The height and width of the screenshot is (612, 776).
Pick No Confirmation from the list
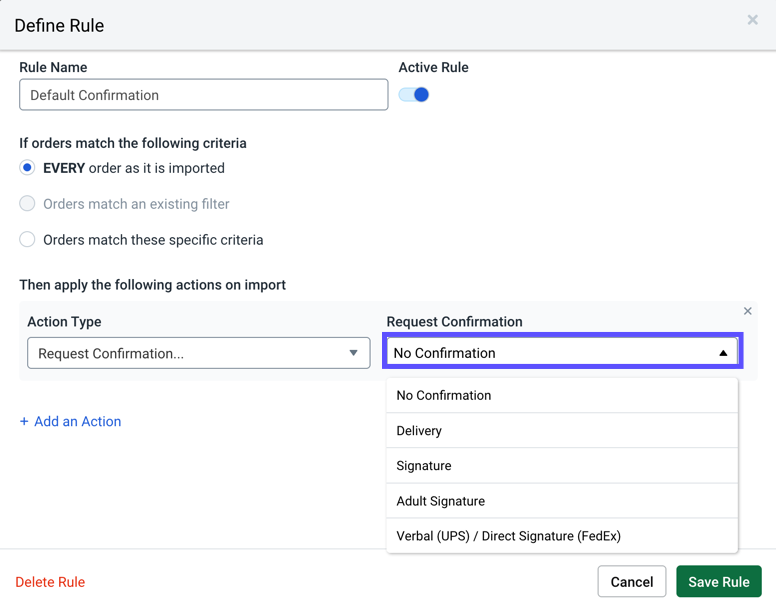(x=562, y=395)
